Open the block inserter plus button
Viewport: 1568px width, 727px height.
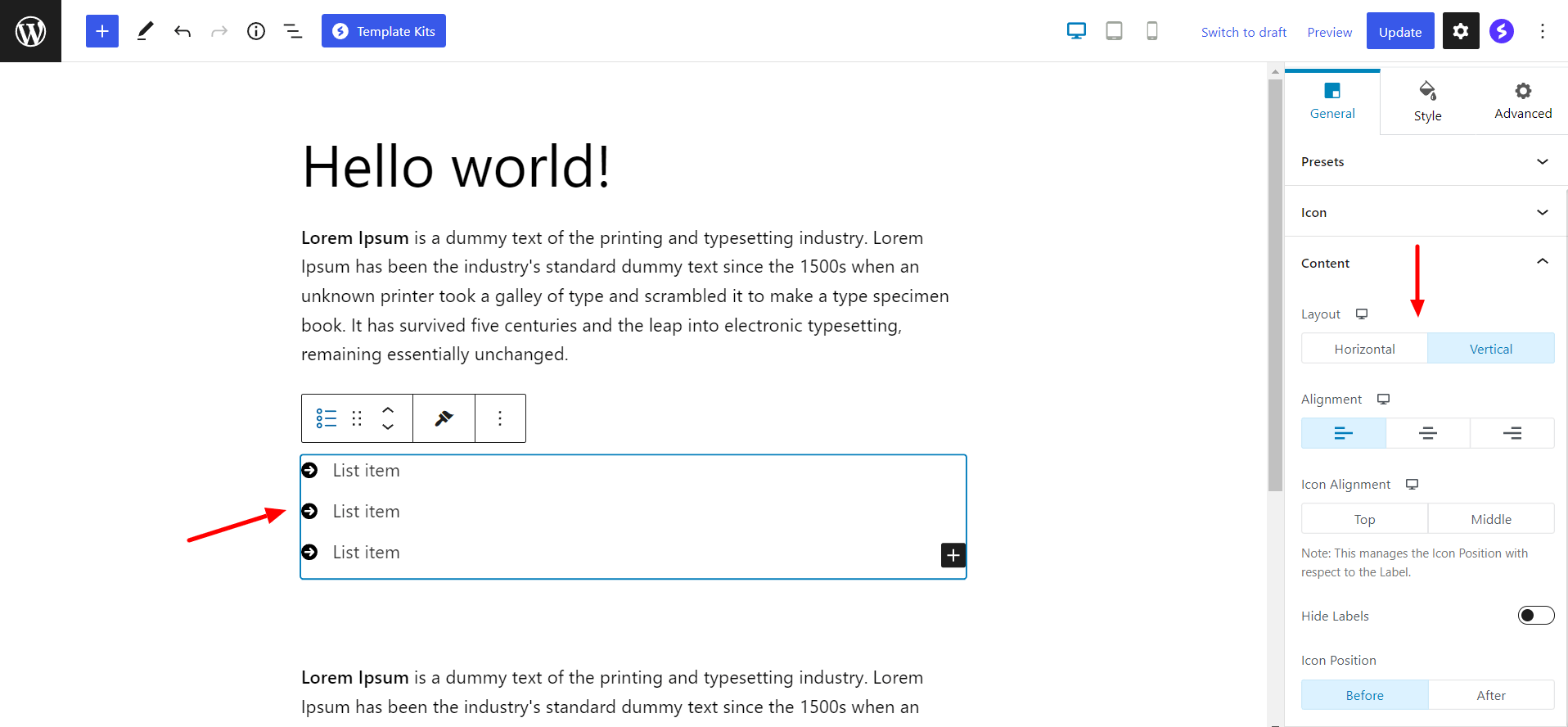(102, 31)
